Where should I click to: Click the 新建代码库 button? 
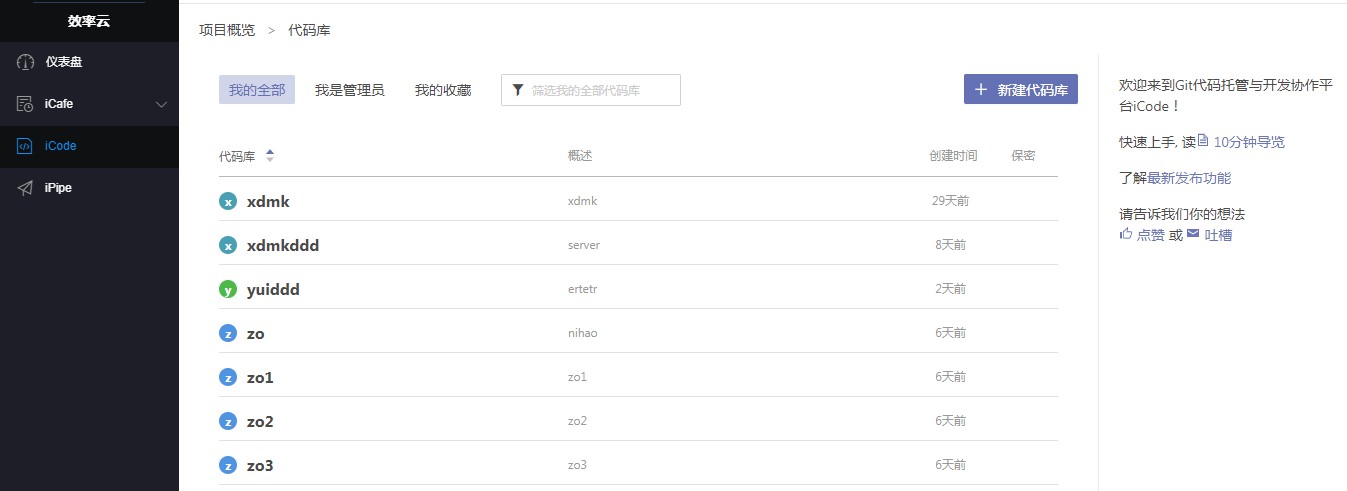[1021, 89]
